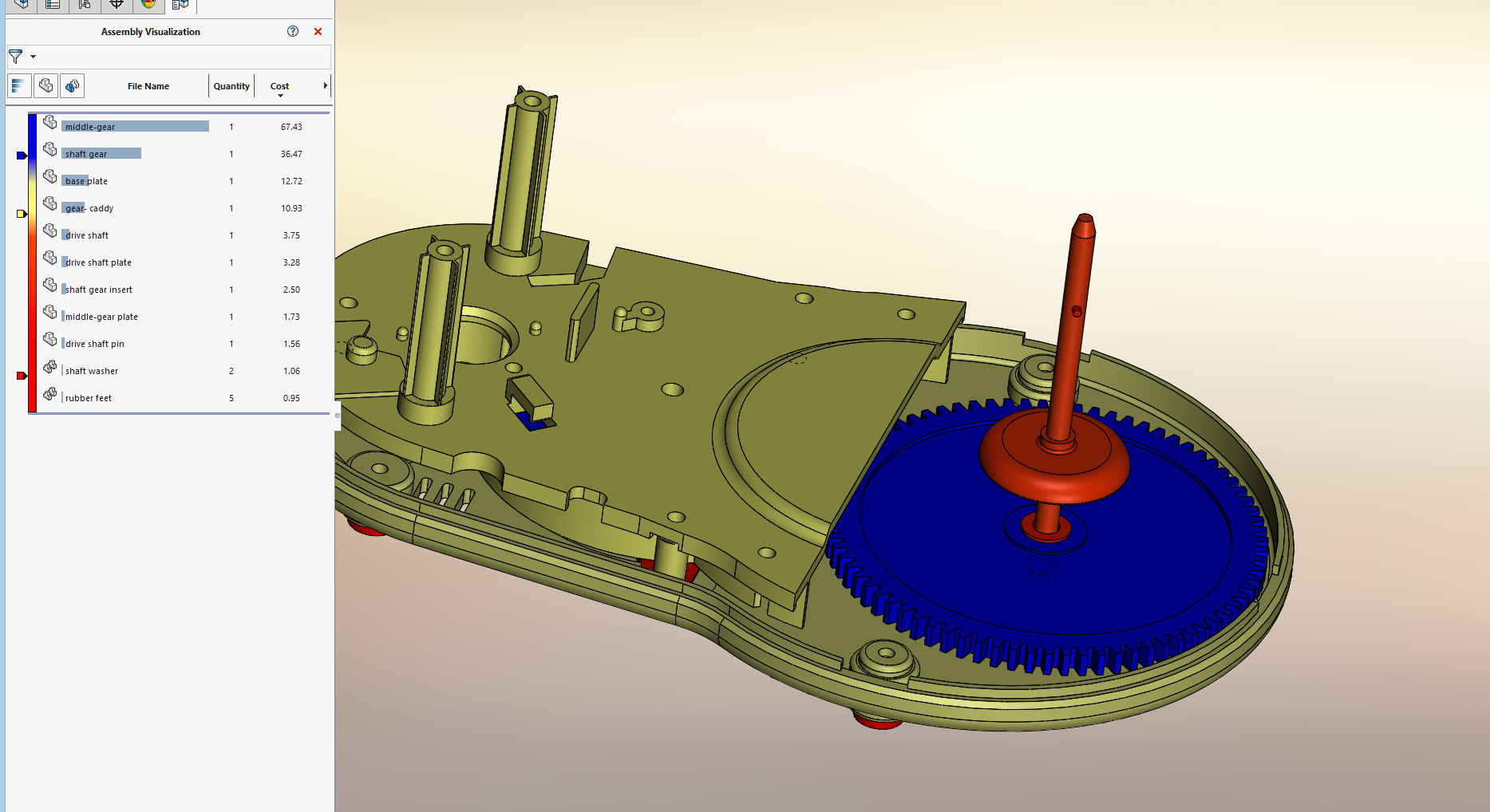Select the gear- caddy row
Image resolution: width=1490 pixels, height=812 pixels.
(x=184, y=208)
